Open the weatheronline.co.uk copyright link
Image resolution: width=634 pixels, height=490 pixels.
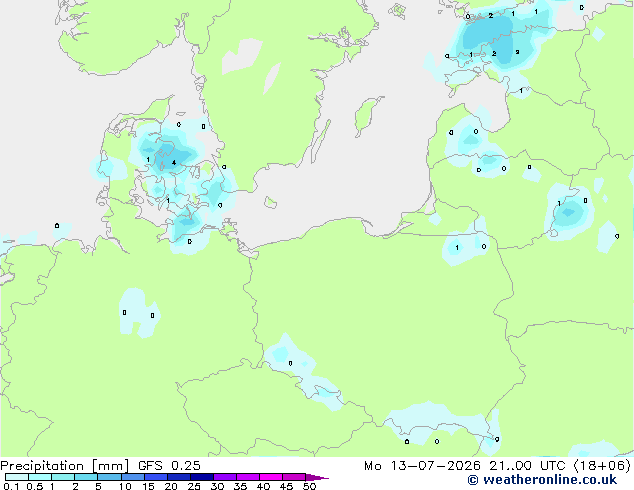(x=542, y=480)
